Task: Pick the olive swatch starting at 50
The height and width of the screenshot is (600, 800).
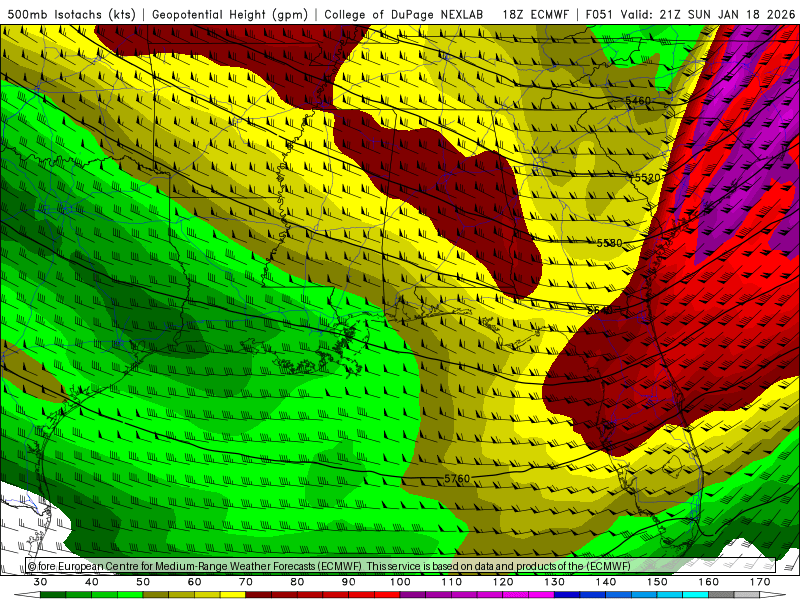Action: coord(156,595)
